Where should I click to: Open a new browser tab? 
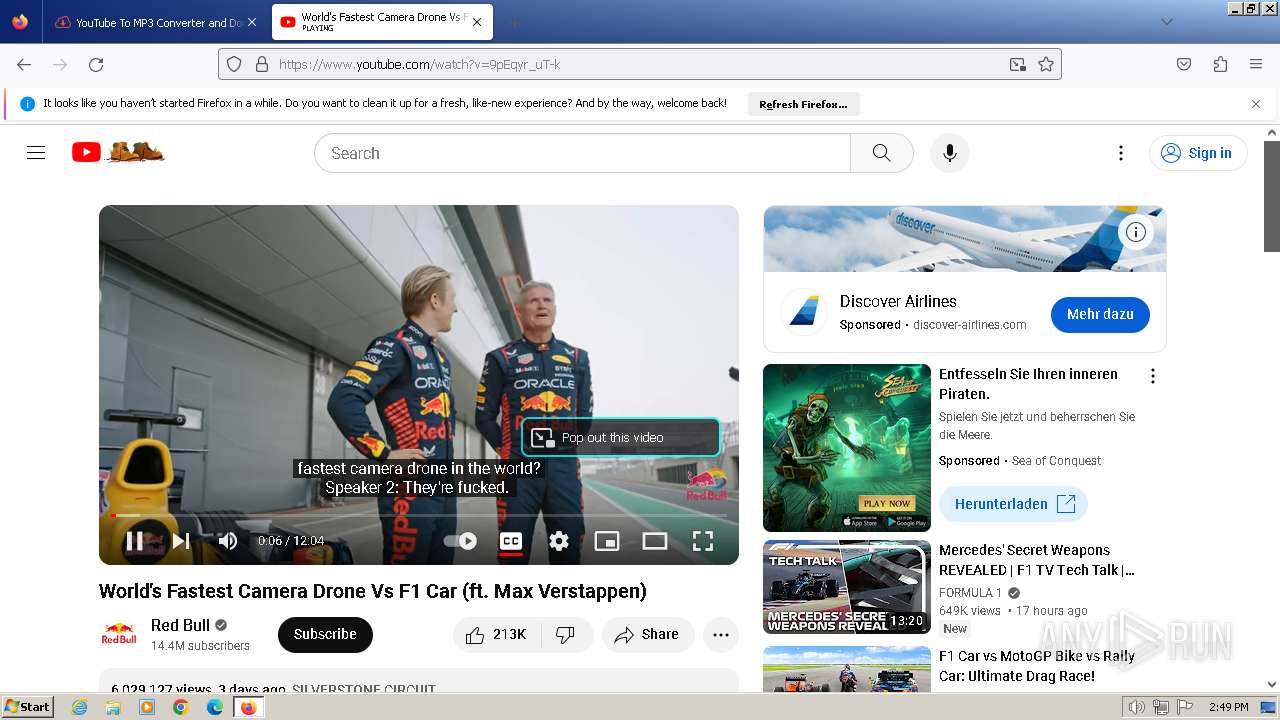514,22
